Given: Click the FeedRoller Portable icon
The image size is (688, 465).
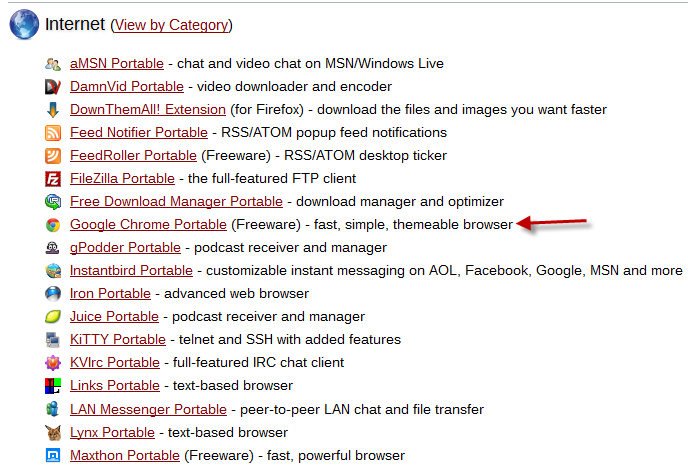Looking at the screenshot, I should [x=53, y=156].
